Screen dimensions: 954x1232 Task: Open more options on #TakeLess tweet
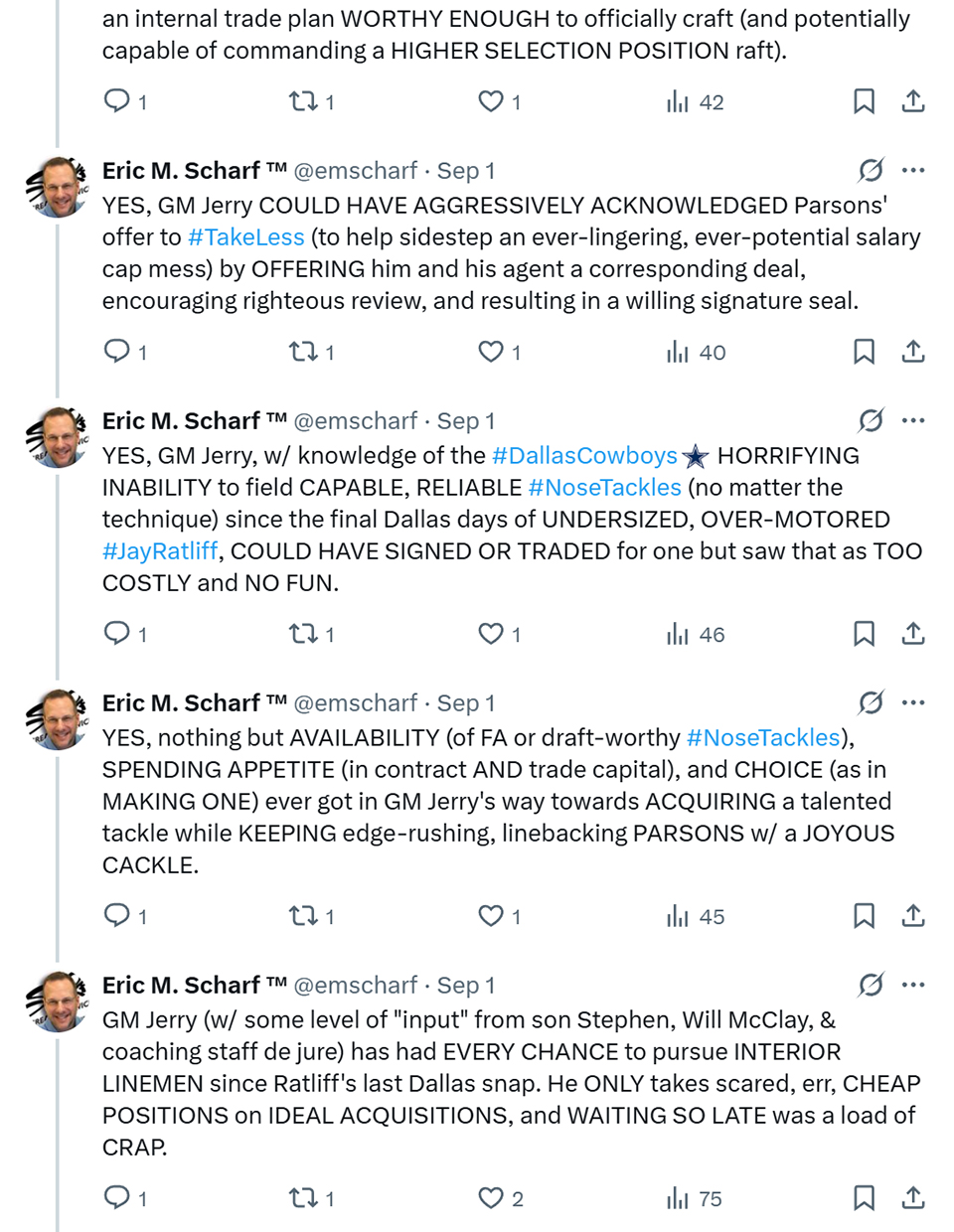pyautogui.click(x=913, y=171)
